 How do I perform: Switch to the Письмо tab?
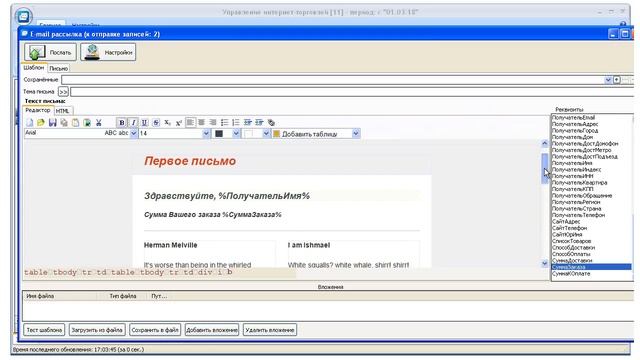58,69
